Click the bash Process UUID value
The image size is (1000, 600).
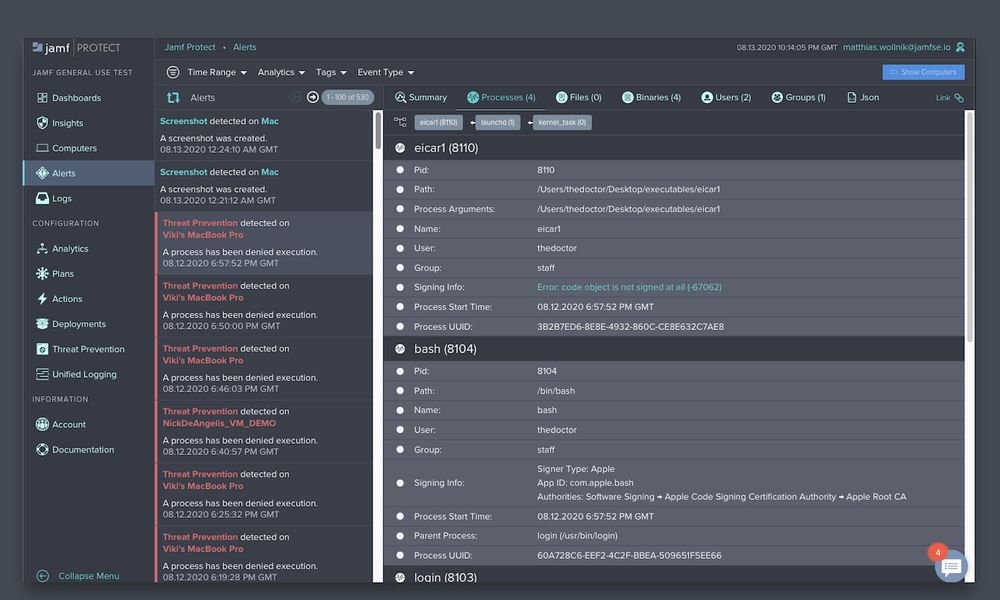pos(629,555)
